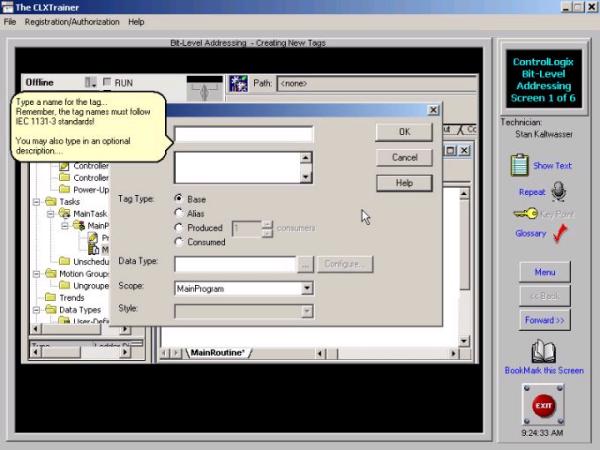This screenshot has width=600, height=450.
Task: Collapse the Motion Groups tree node
Action: 37,274
